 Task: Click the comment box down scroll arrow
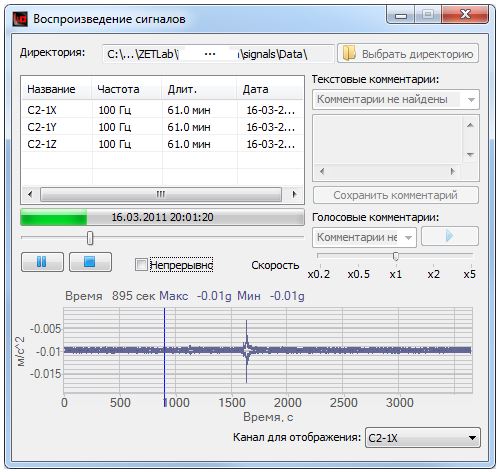(x=470, y=155)
